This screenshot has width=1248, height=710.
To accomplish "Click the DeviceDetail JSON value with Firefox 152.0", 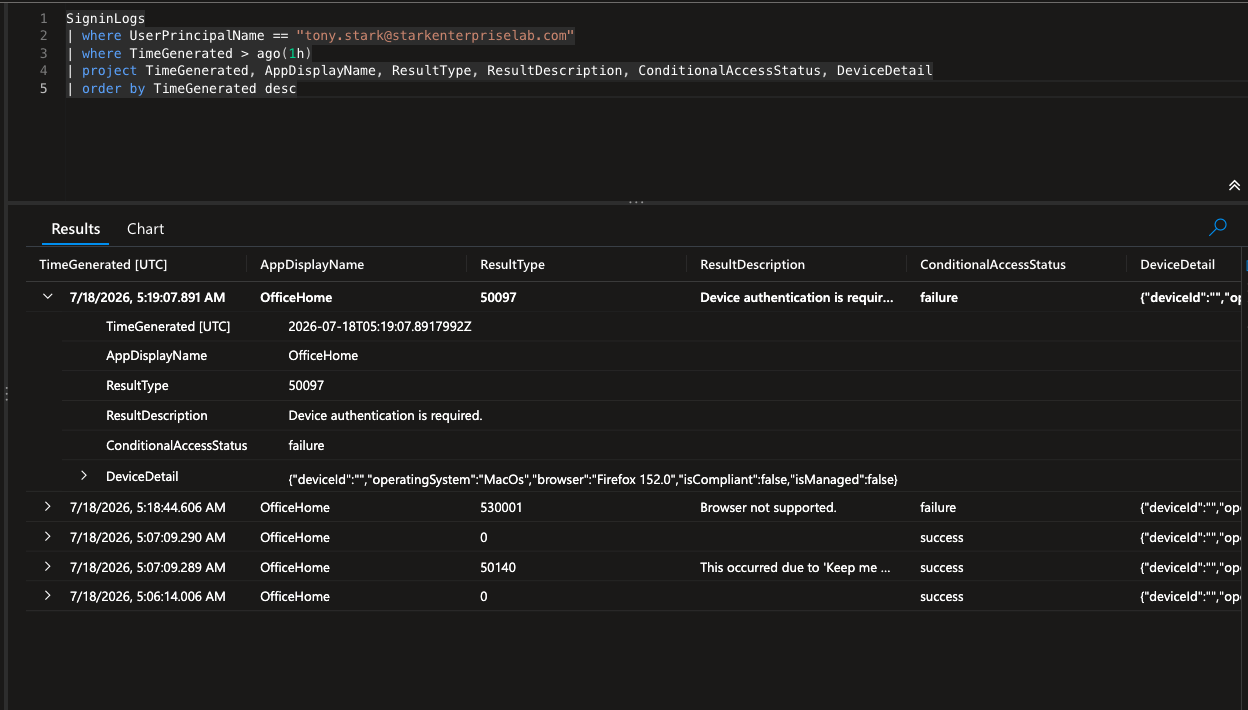I will [593, 480].
